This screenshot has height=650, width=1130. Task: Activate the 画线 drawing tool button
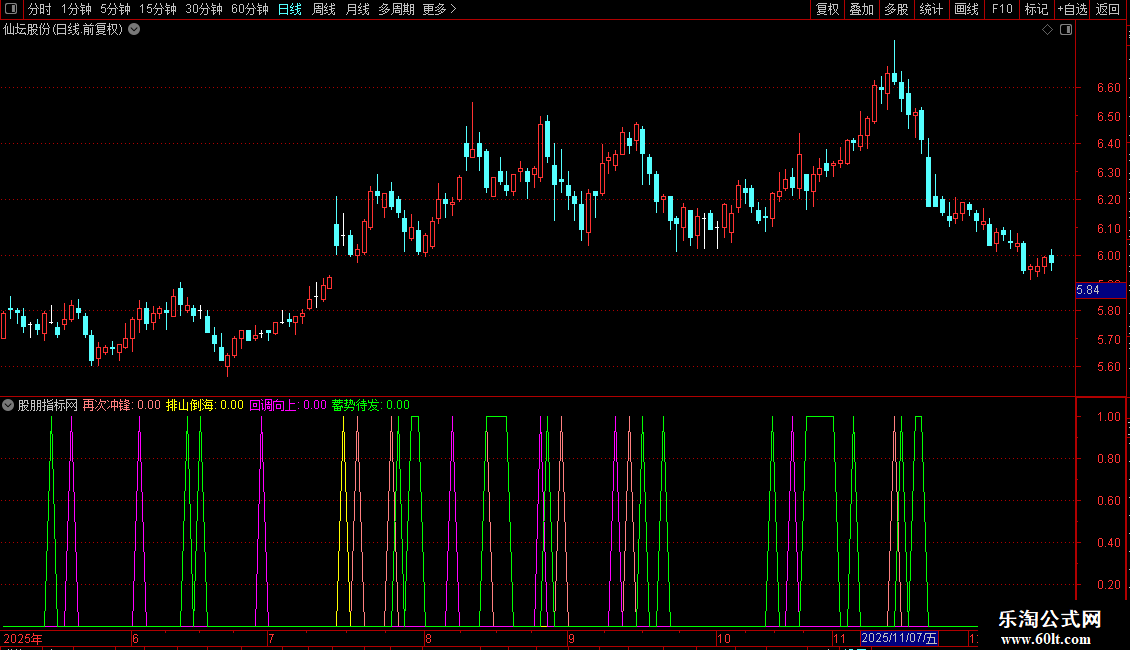coord(966,9)
